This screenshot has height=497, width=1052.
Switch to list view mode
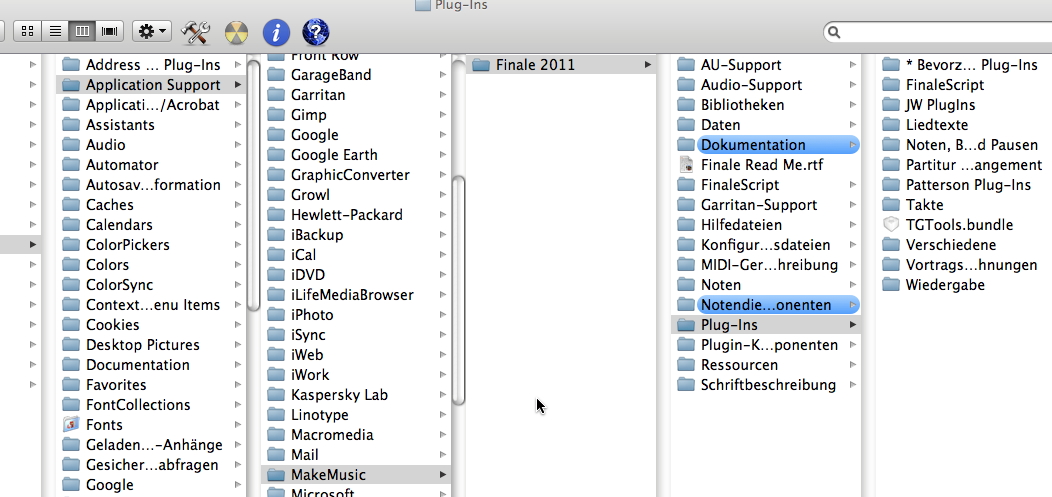pyautogui.click(x=55, y=32)
